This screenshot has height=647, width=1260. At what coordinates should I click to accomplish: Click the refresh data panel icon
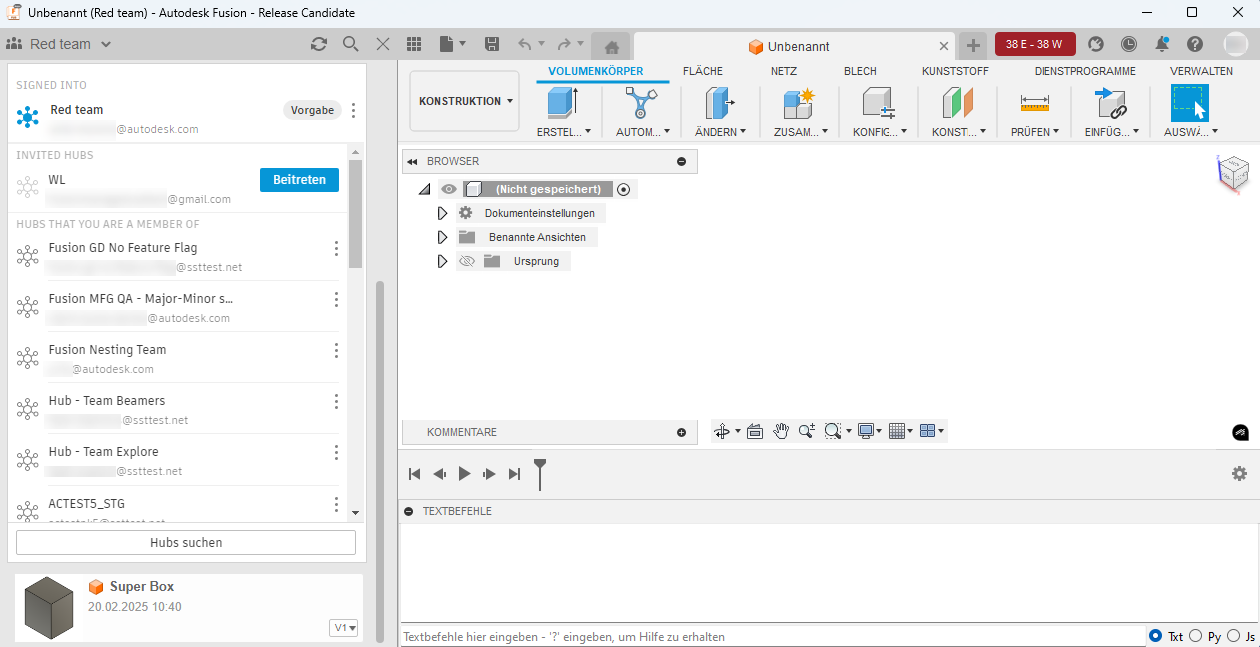pyautogui.click(x=319, y=44)
